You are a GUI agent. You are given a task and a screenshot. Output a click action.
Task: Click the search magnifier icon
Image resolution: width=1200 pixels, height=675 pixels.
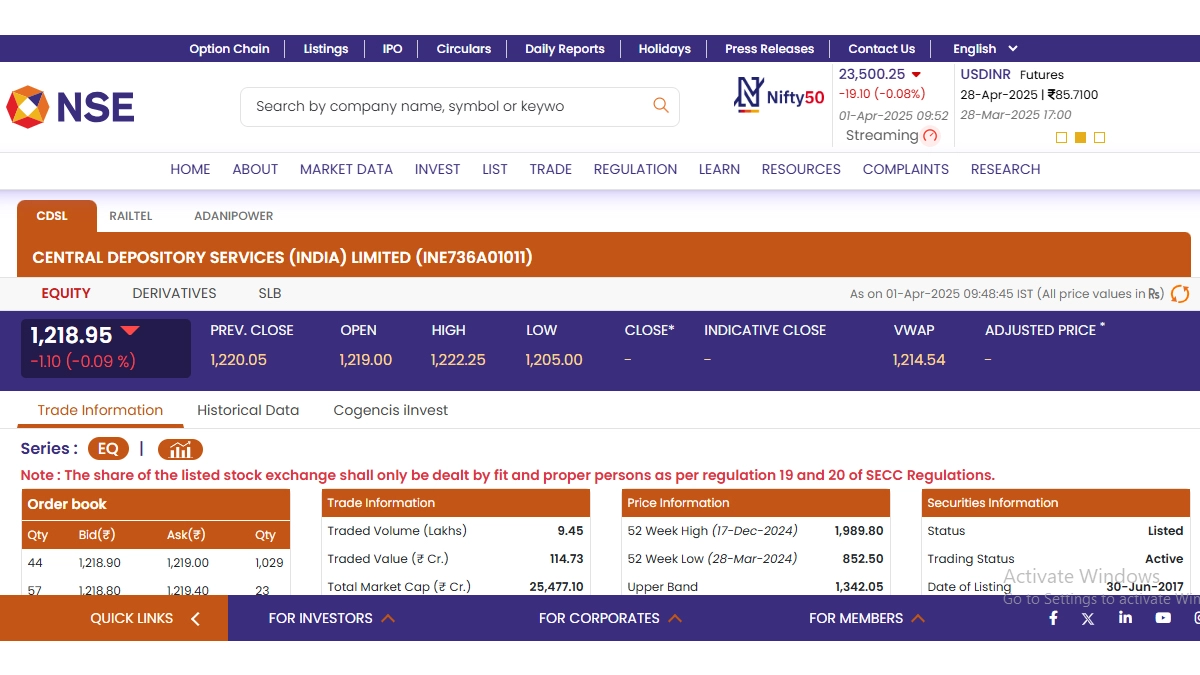tap(660, 105)
